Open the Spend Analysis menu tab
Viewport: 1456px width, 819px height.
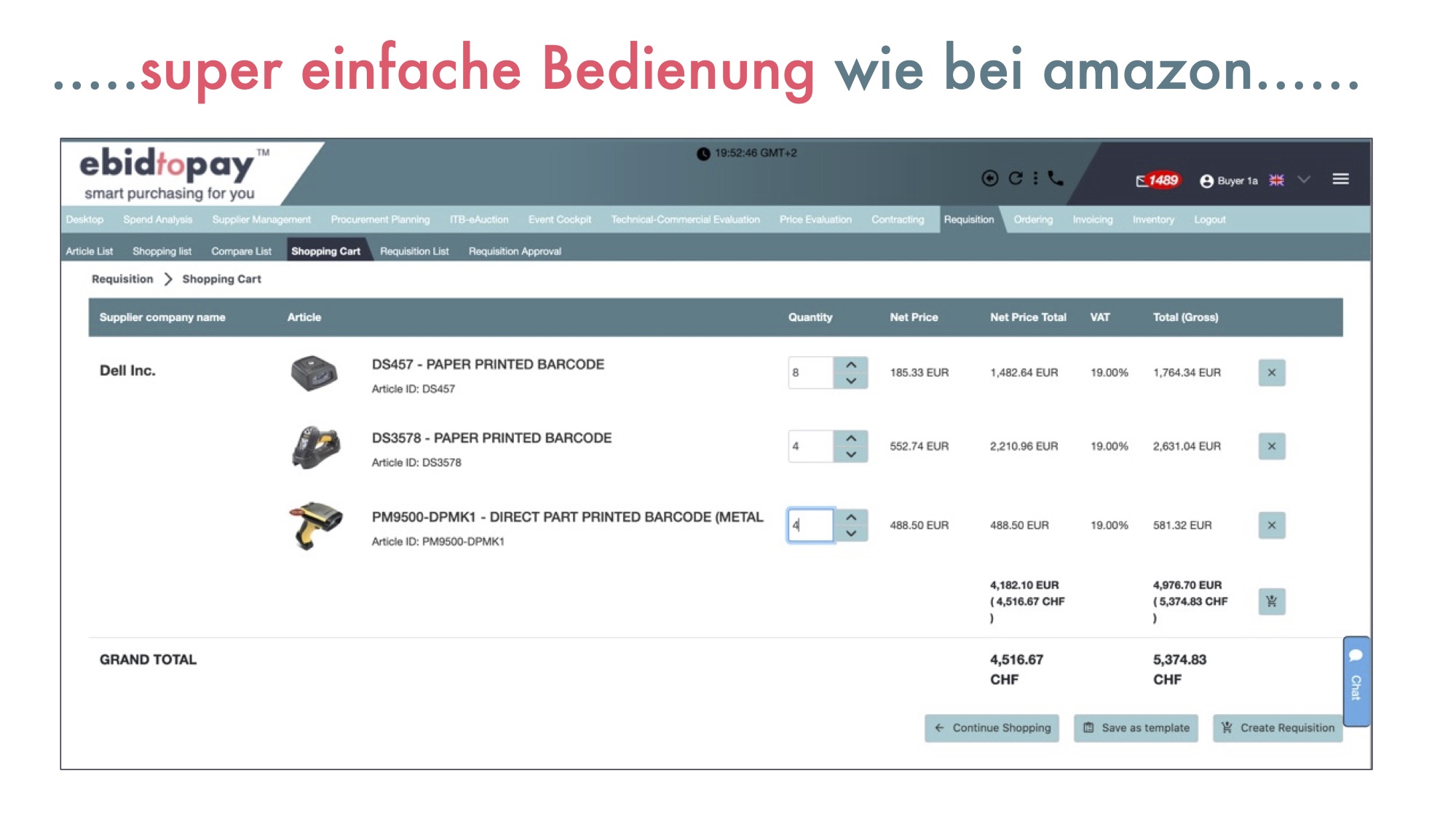click(x=158, y=219)
